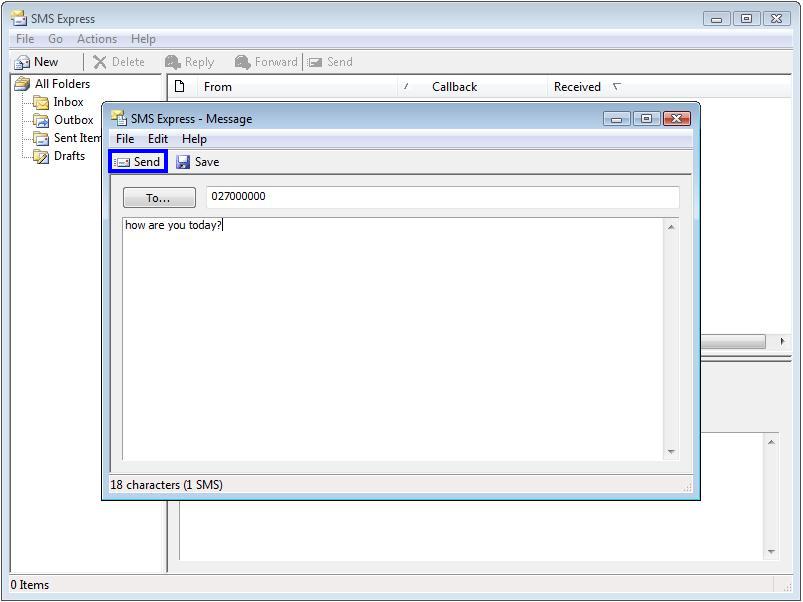
Task: Click the Message window title bar icon
Action: point(119,118)
